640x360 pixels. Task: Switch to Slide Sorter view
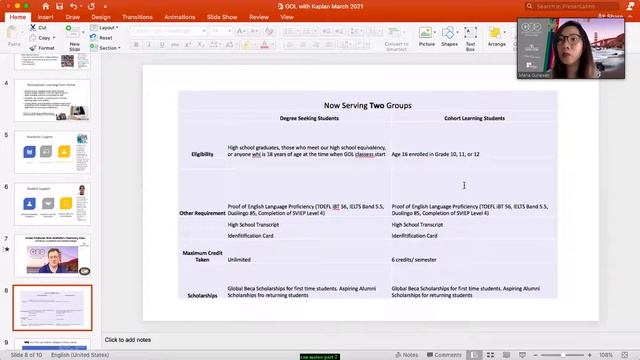coord(490,355)
